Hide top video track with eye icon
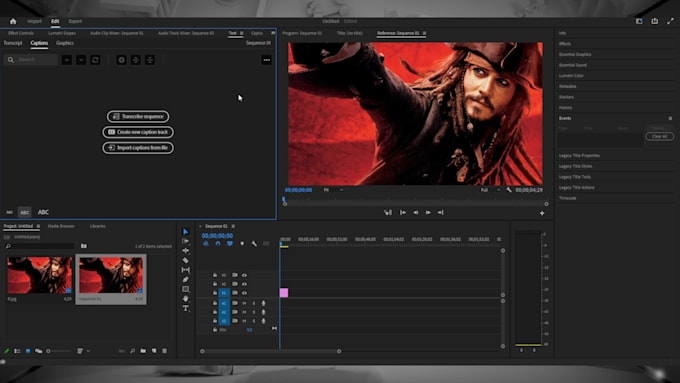This screenshot has width=680, height=383. point(244,275)
